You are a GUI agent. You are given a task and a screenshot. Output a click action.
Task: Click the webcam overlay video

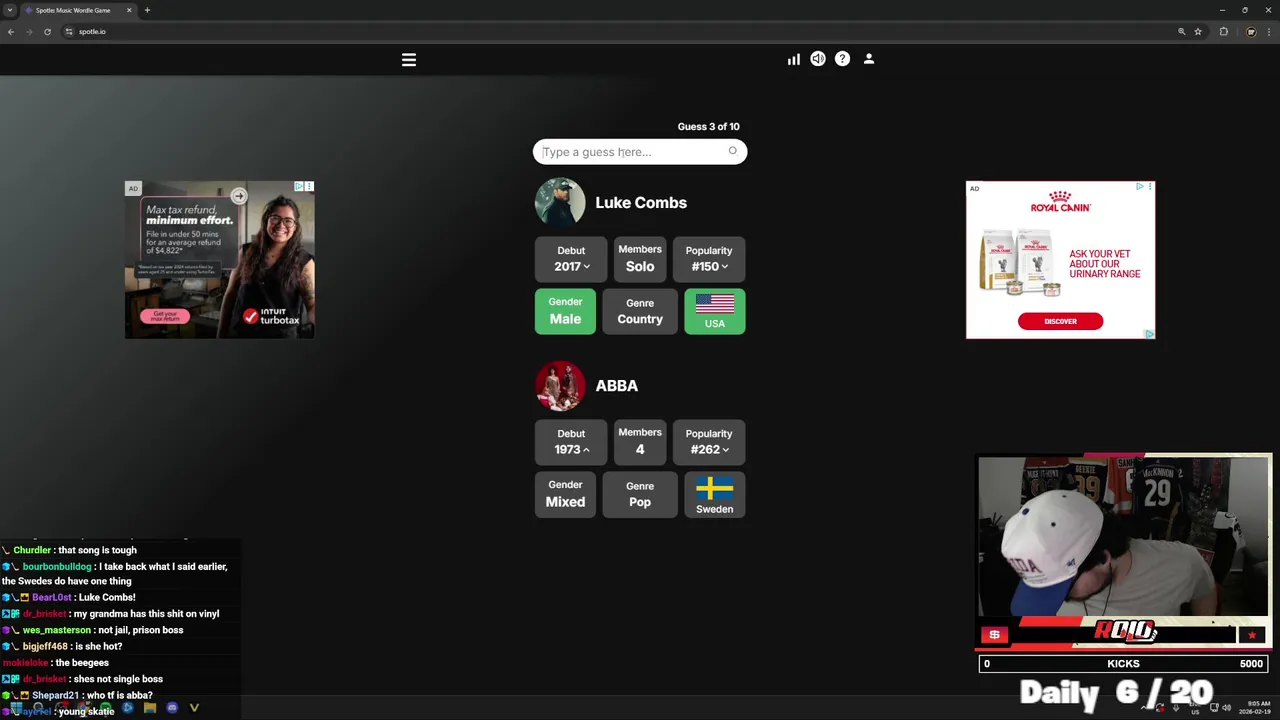tap(1124, 537)
